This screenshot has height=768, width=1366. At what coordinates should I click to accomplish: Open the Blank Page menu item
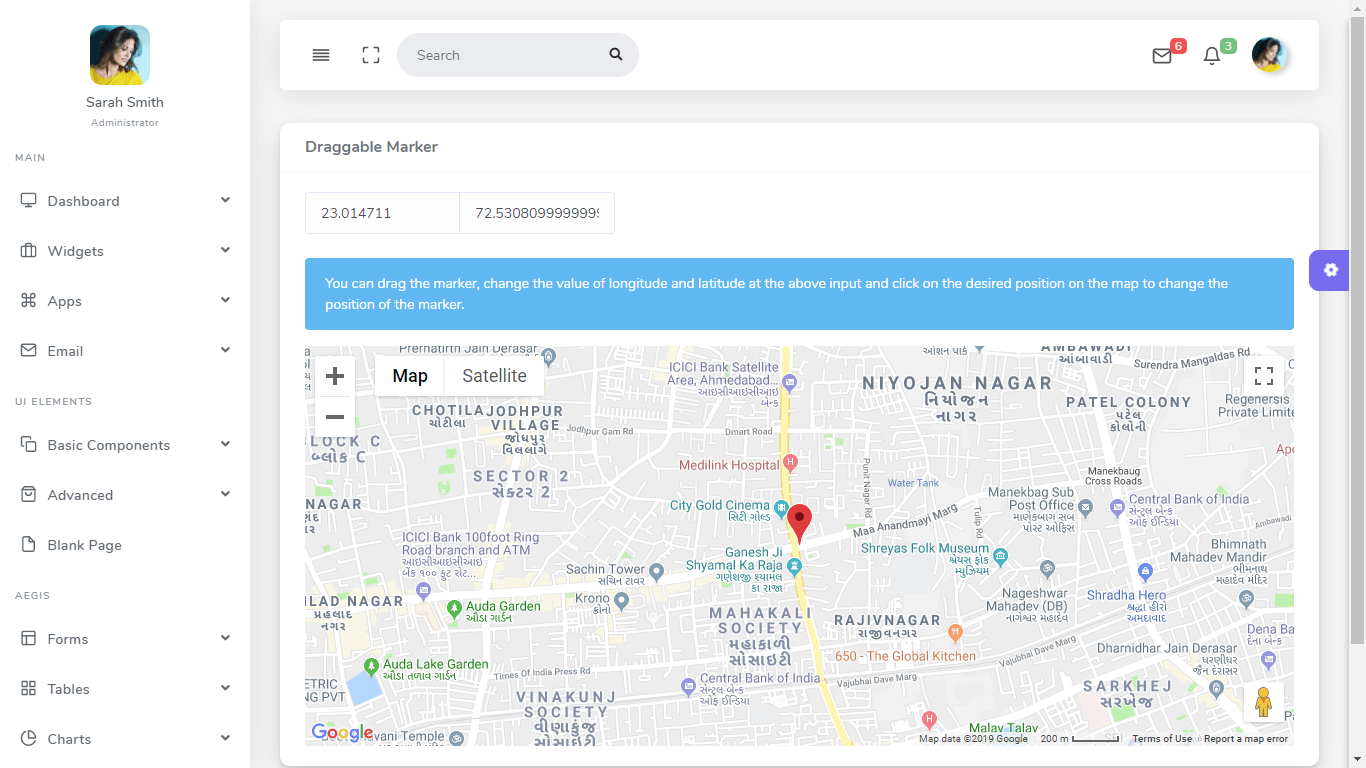(125, 545)
